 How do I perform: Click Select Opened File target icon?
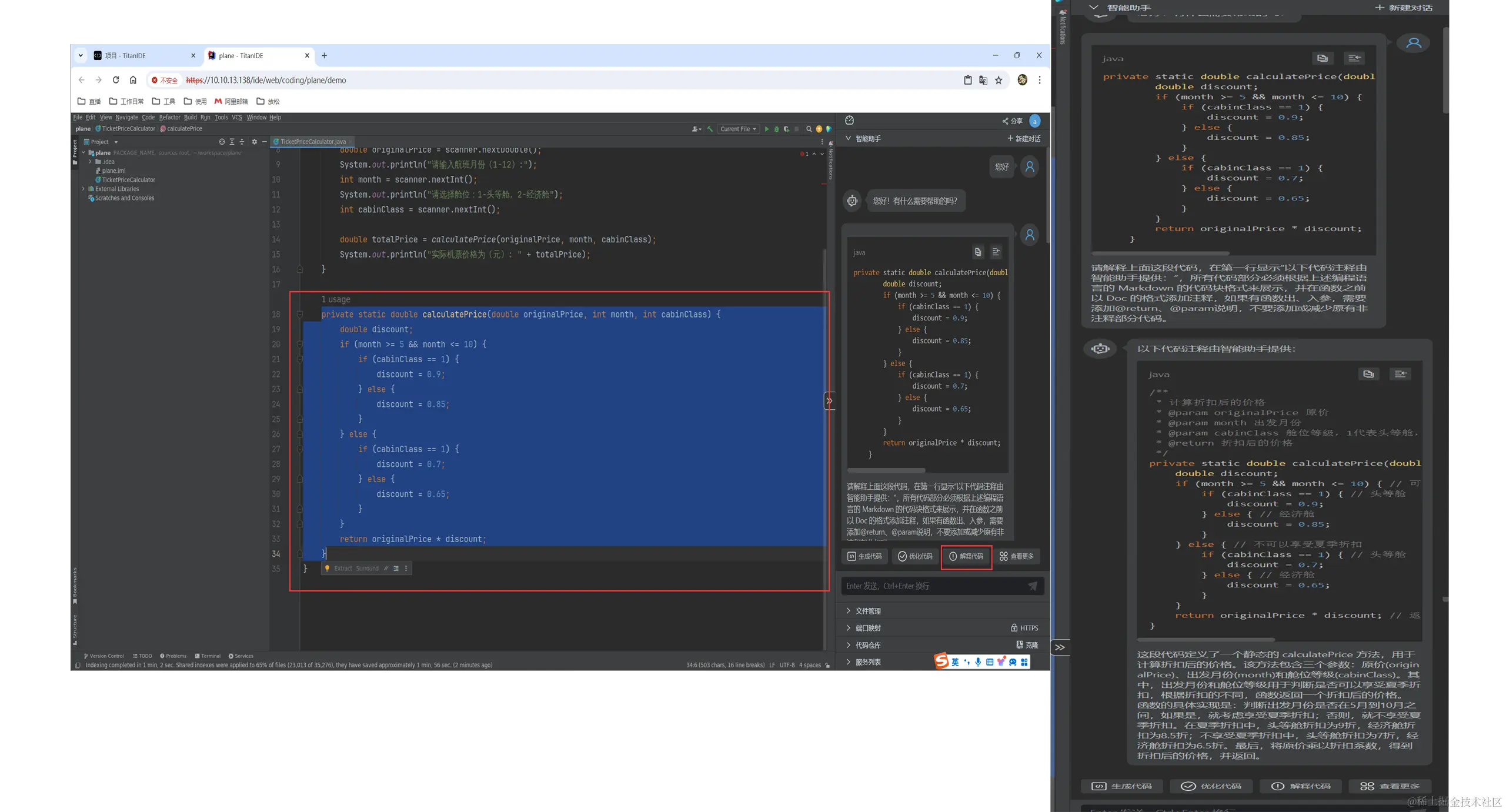click(x=222, y=142)
